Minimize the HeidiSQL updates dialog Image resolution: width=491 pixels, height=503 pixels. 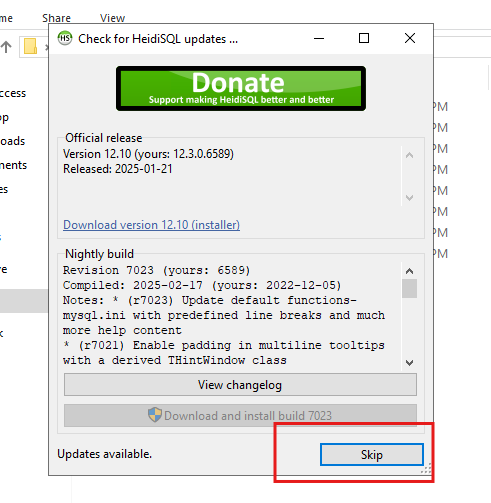click(319, 38)
